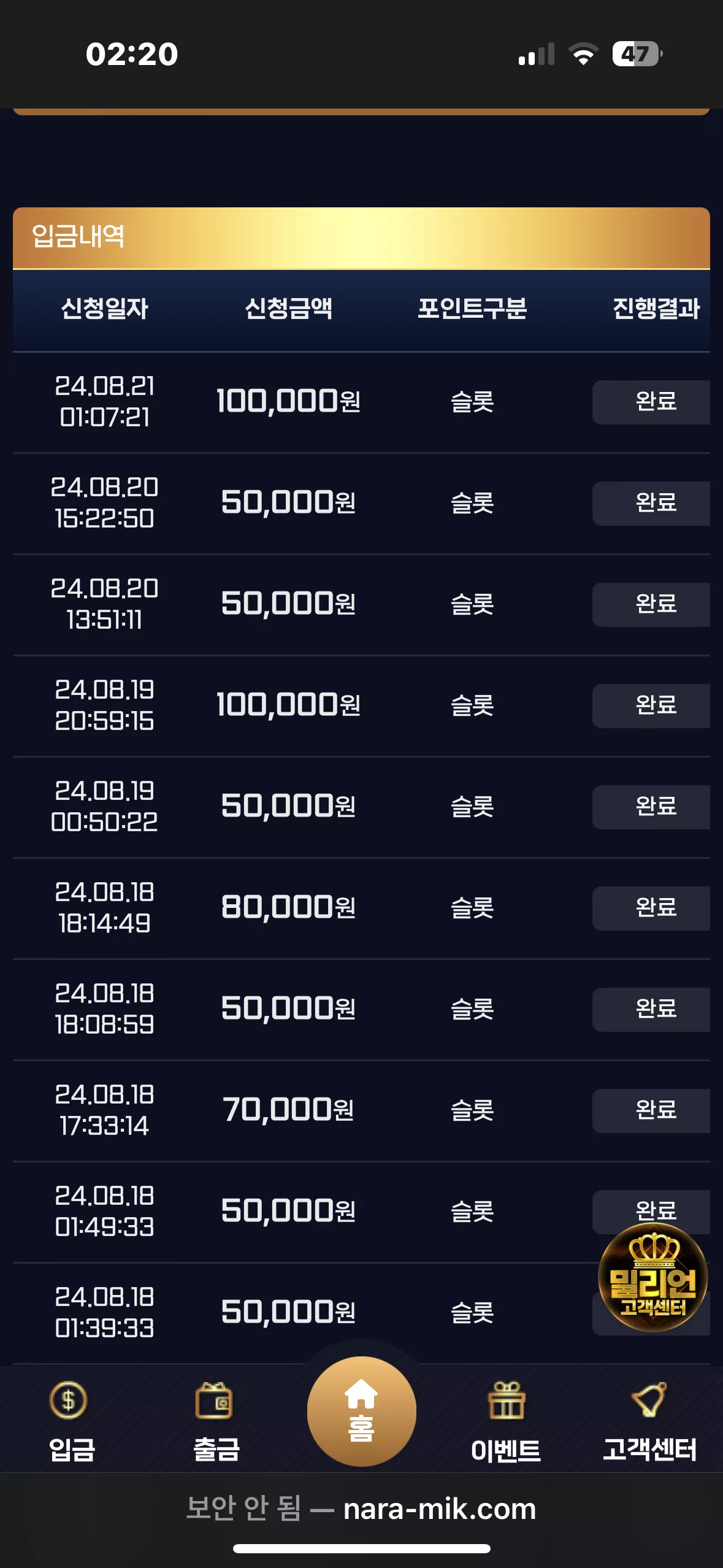723x1568 pixels.
Task: Tap the nara-mik.com address bar
Action: point(361,1508)
